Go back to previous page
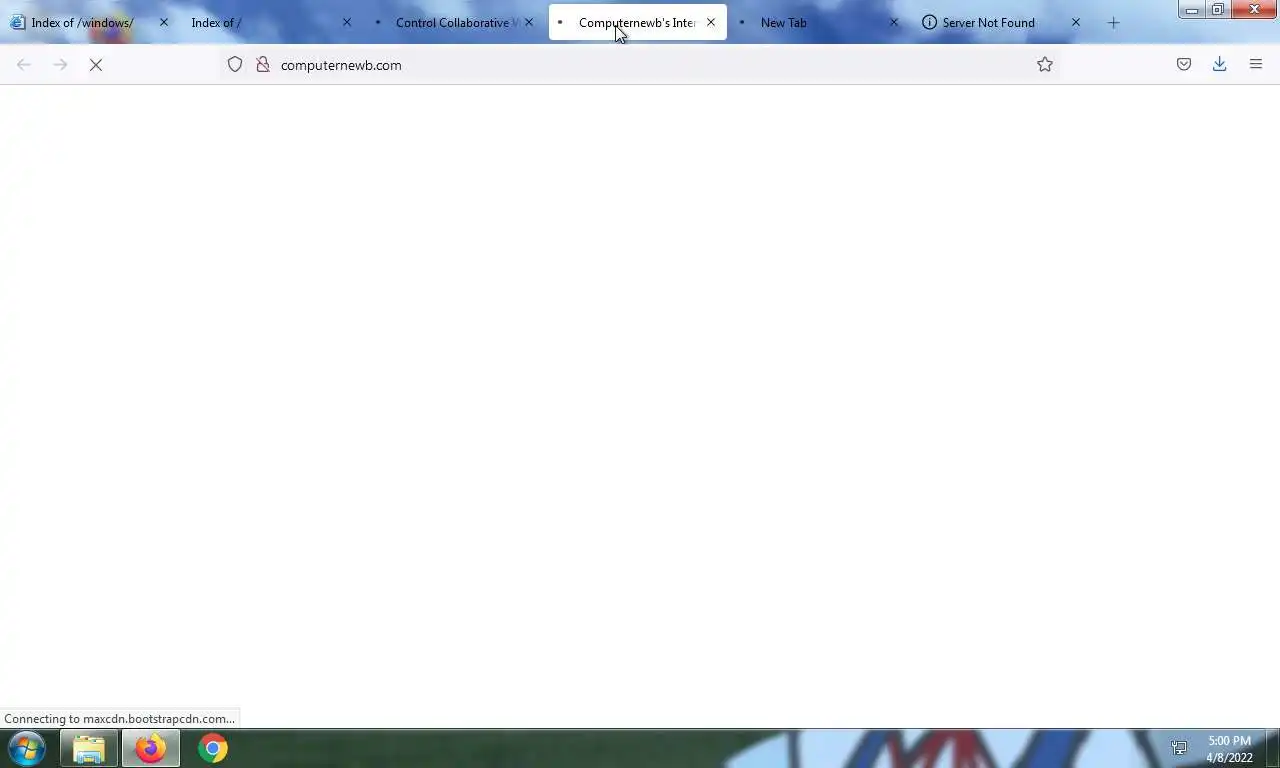The height and width of the screenshot is (768, 1280). [x=24, y=65]
